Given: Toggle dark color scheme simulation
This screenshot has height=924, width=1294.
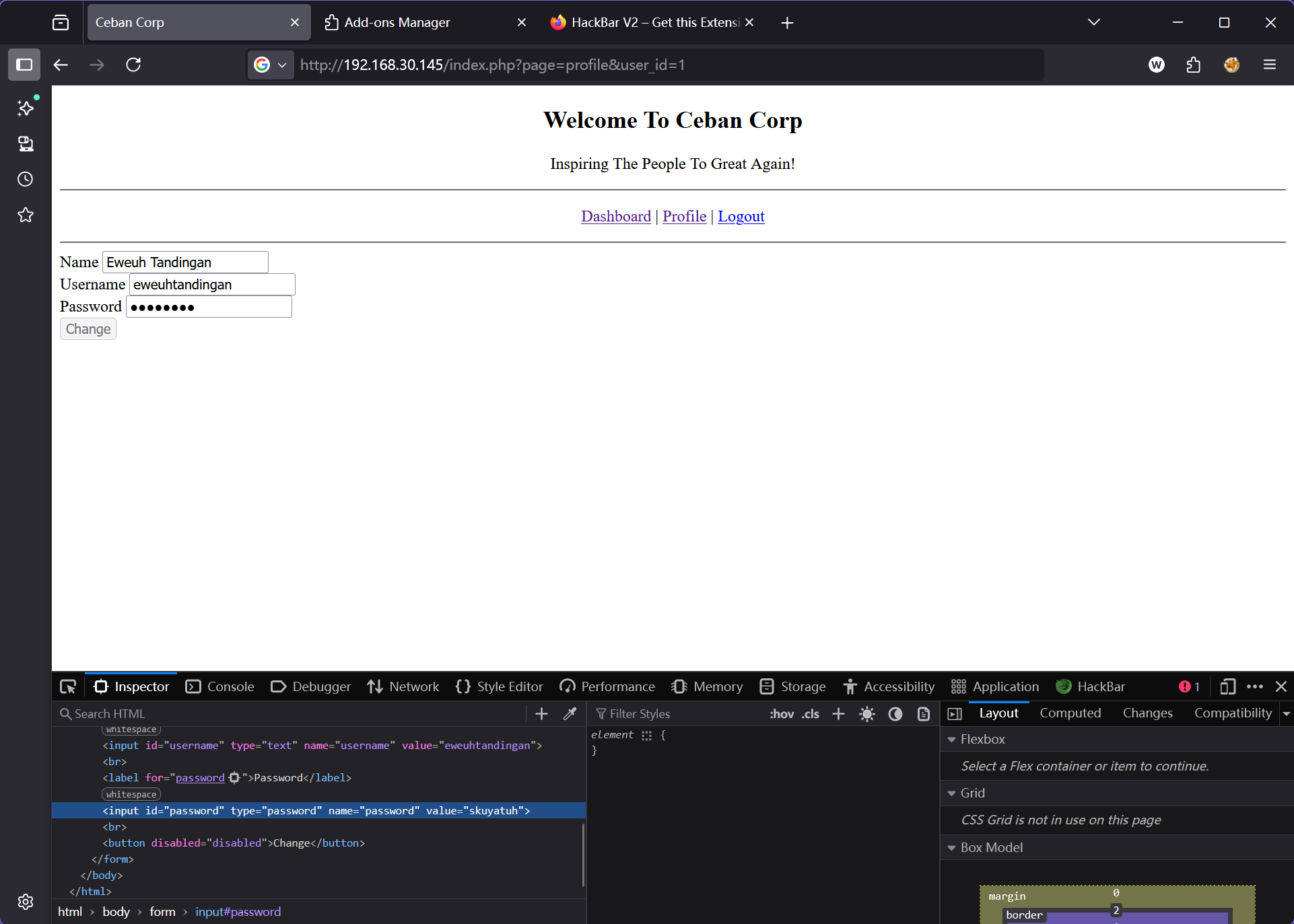Looking at the screenshot, I should click(895, 714).
